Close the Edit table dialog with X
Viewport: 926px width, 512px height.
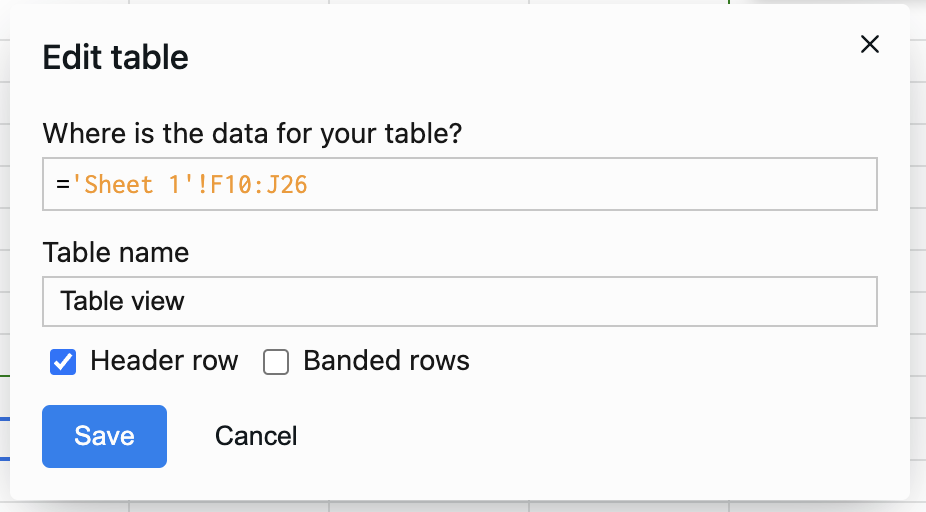click(x=869, y=44)
